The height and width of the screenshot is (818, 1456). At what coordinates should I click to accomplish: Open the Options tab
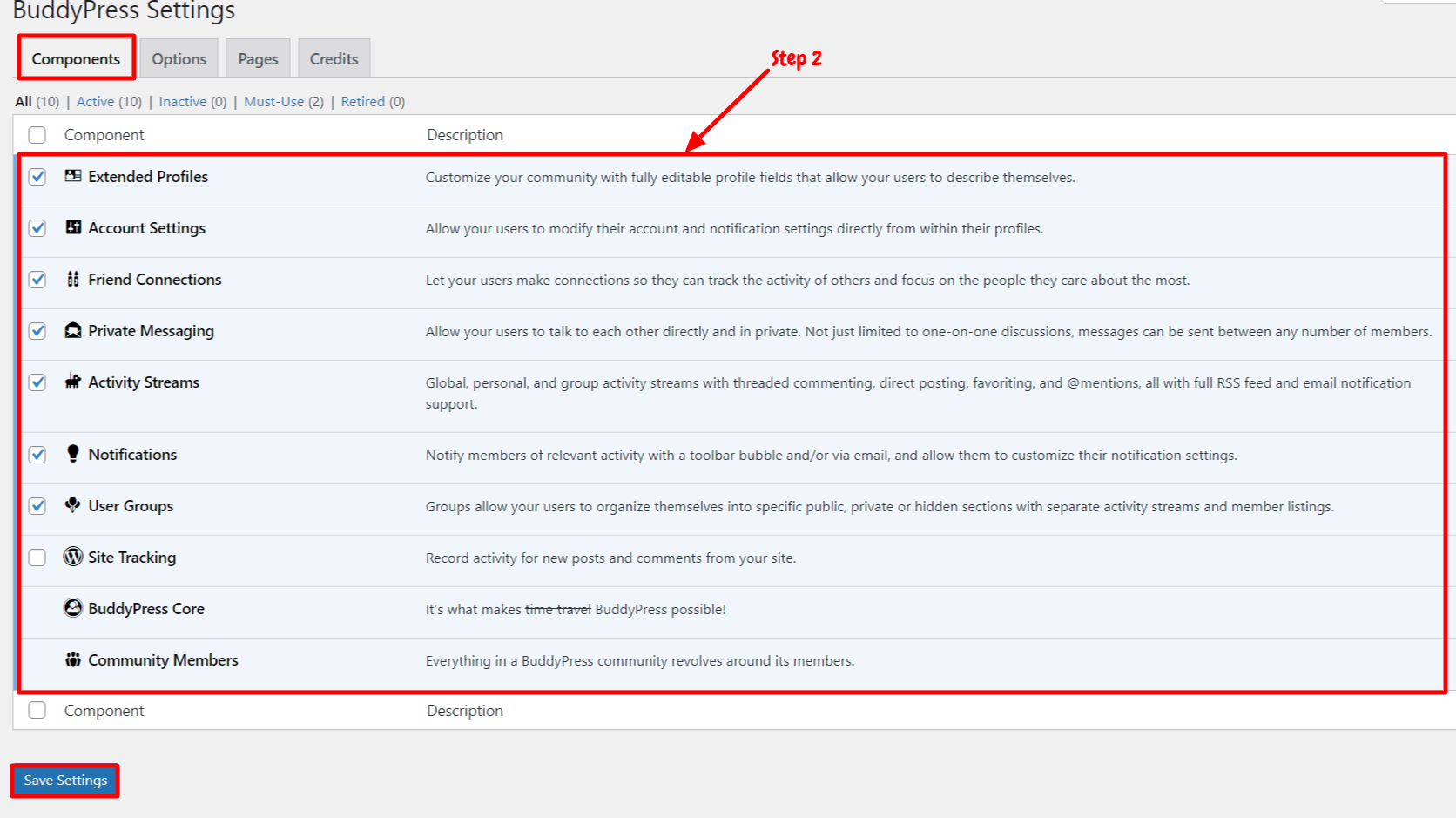(179, 58)
